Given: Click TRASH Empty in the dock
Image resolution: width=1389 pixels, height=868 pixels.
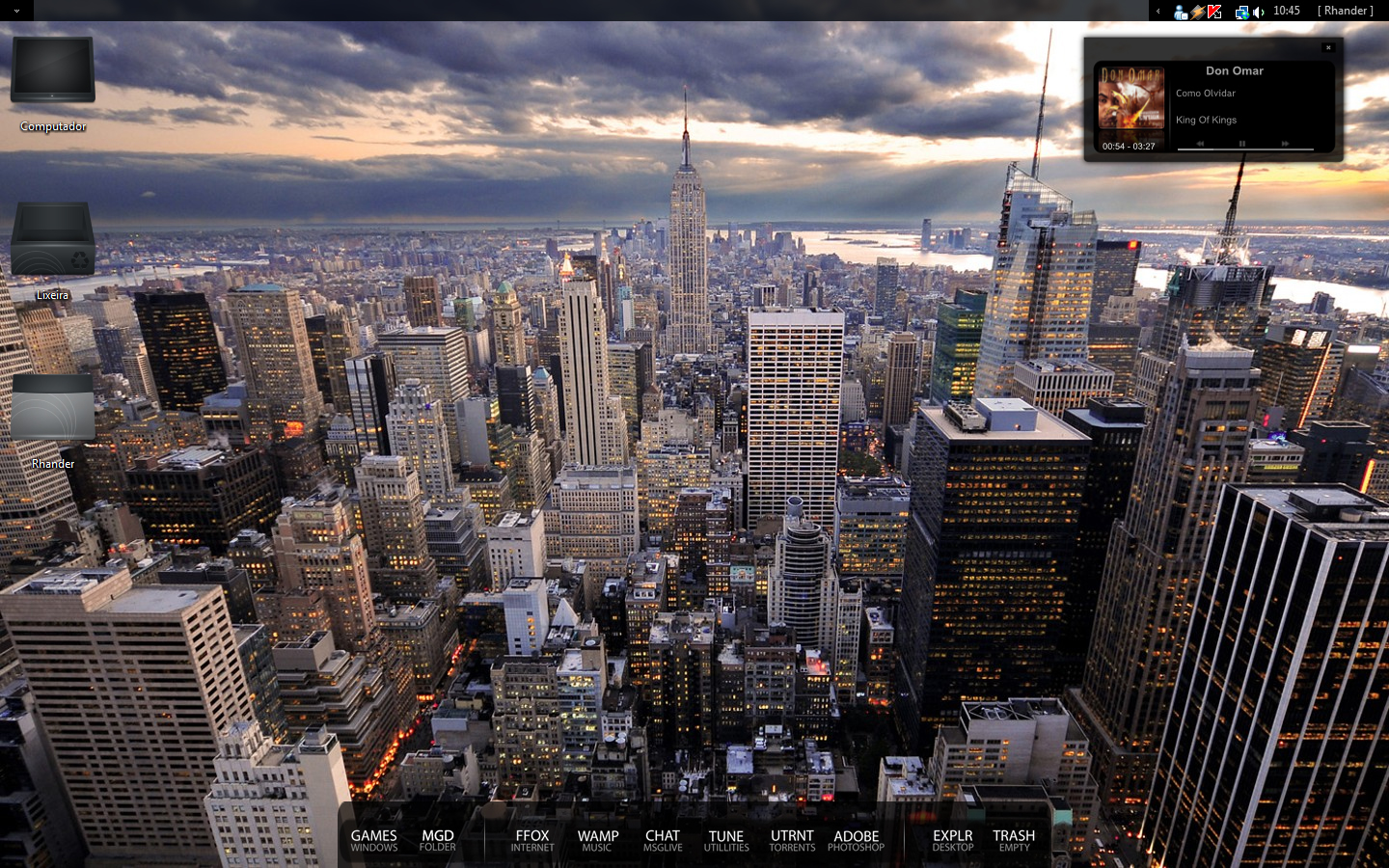Looking at the screenshot, I should (x=1014, y=840).
